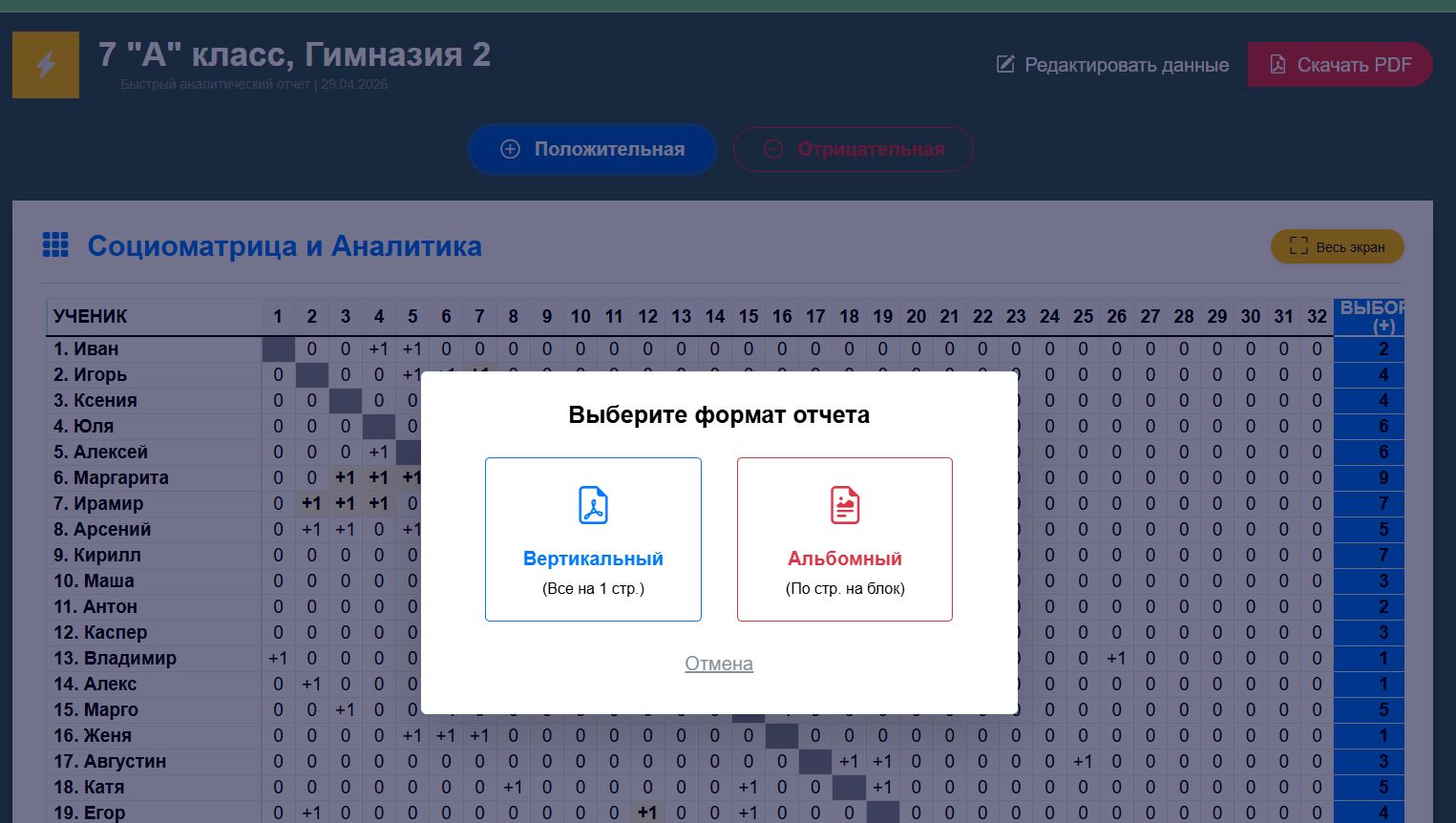Open fullscreen mode via Весь экран

pos(1337,245)
